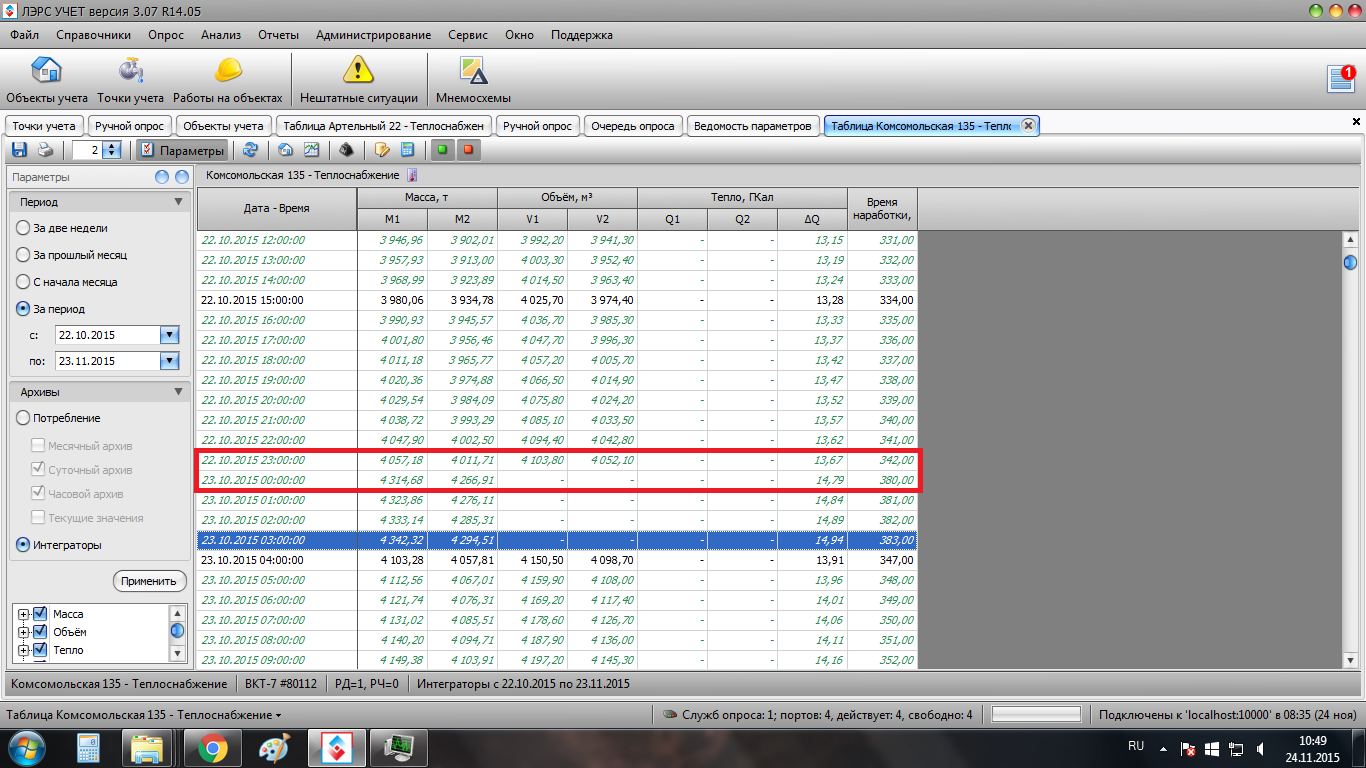This screenshot has height=768, width=1366.
Task: Open the notifications icon with red badge
Action: 1341,78
